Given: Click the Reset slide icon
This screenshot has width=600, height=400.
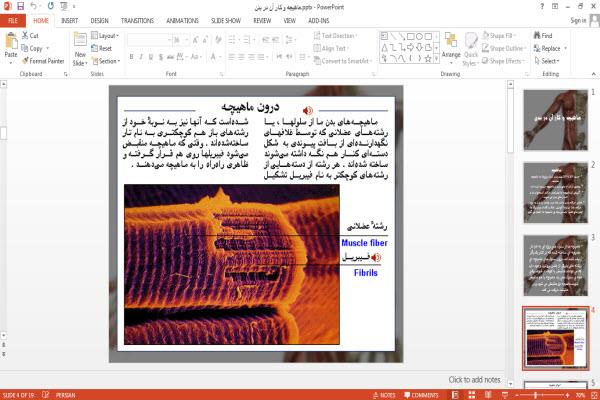Looking at the screenshot, I should tap(95, 48).
